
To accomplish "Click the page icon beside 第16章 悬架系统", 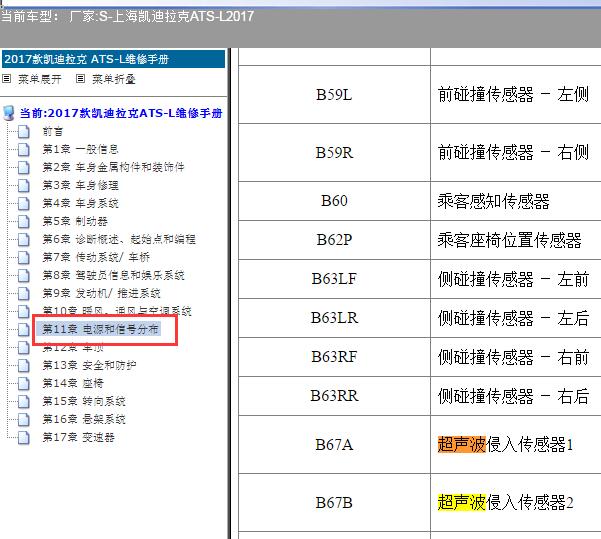I will tap(24, 420).
